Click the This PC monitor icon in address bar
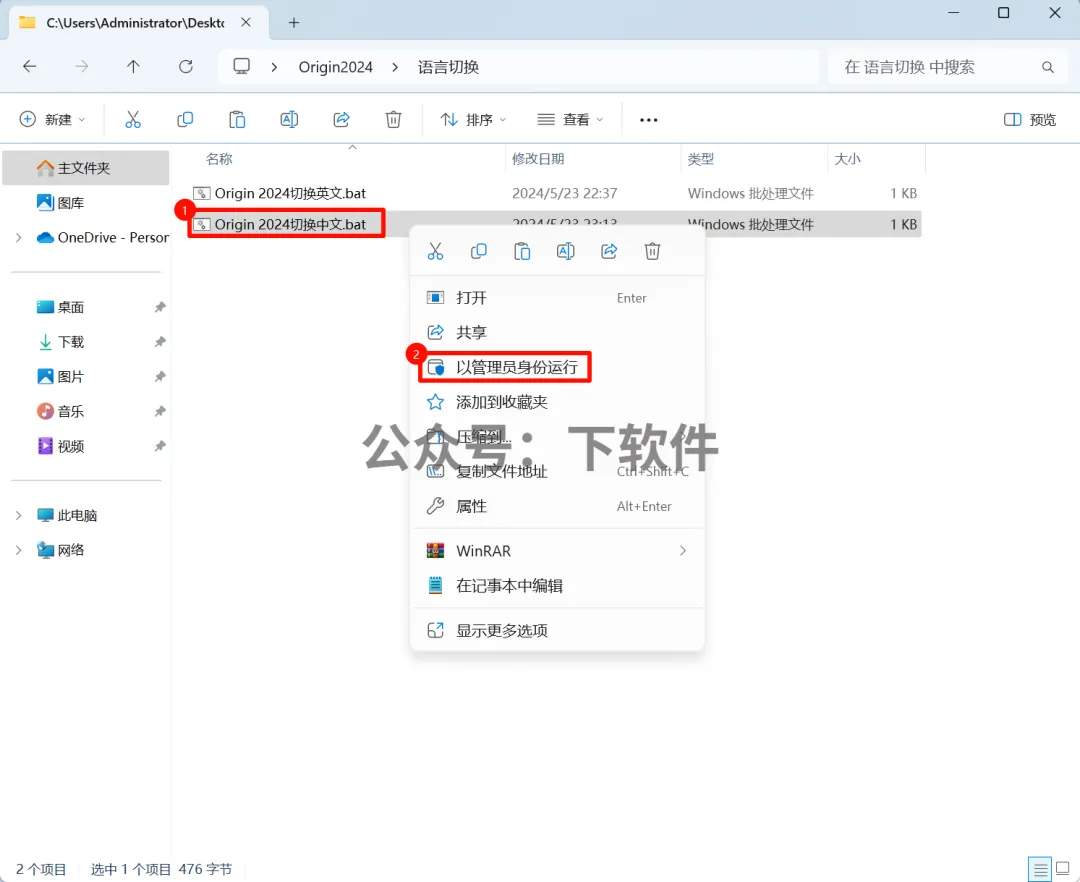This screenshot has width=1080, height=882. tap(241, 66)
